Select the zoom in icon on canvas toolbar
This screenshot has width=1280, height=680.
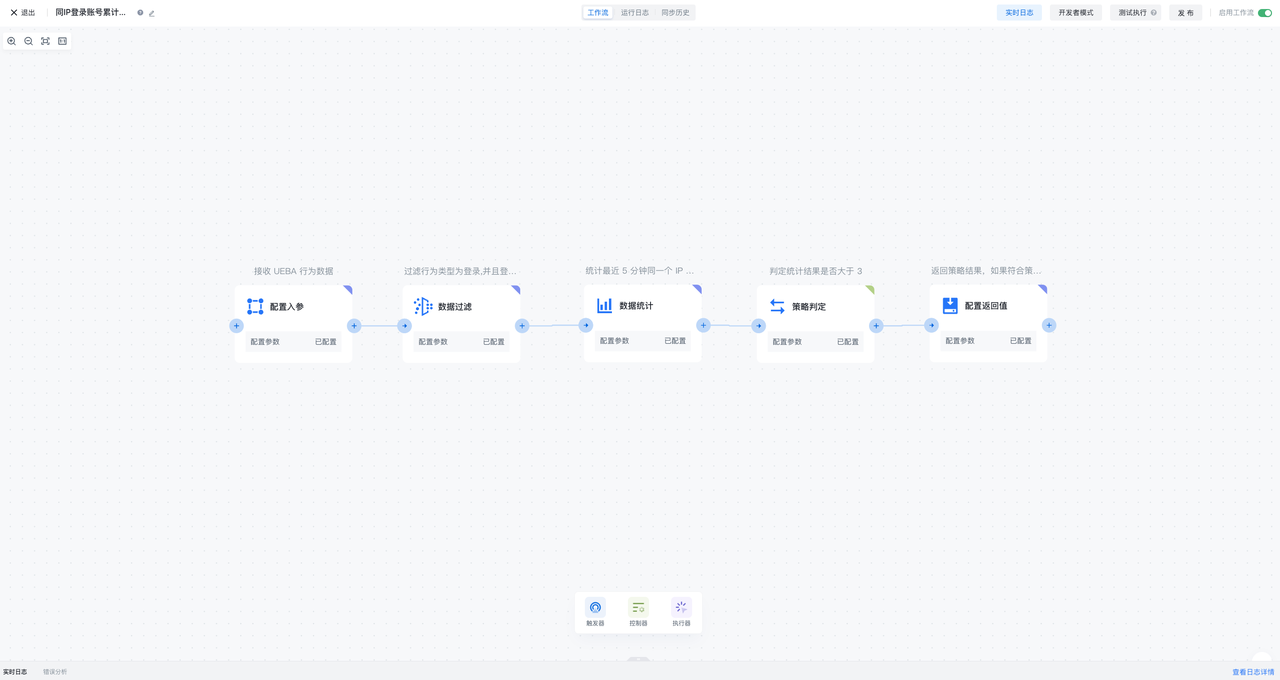point(11,41)
